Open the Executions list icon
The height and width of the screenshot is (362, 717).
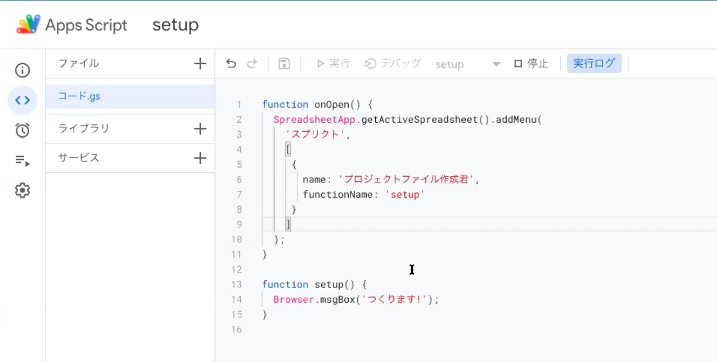click(x=22, y=160)
